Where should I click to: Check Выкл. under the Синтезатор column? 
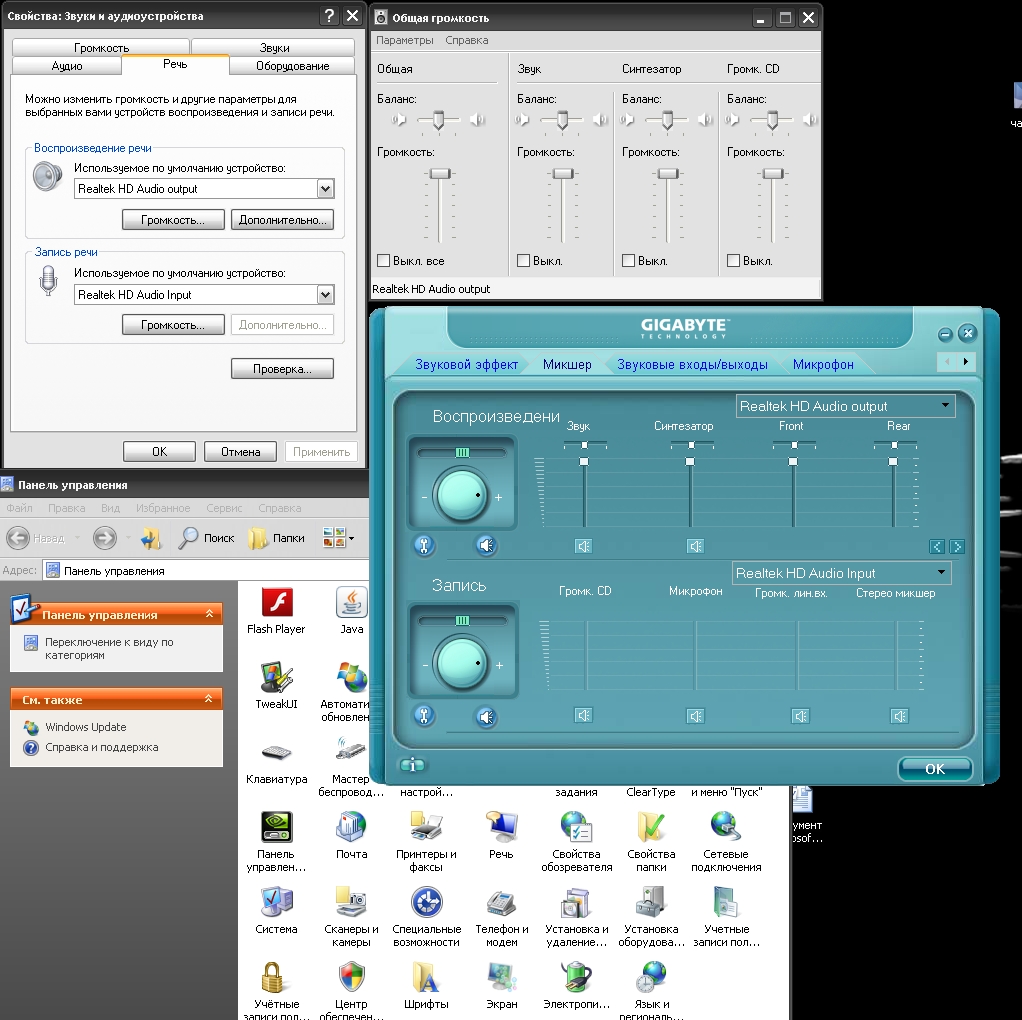point(628,261)
